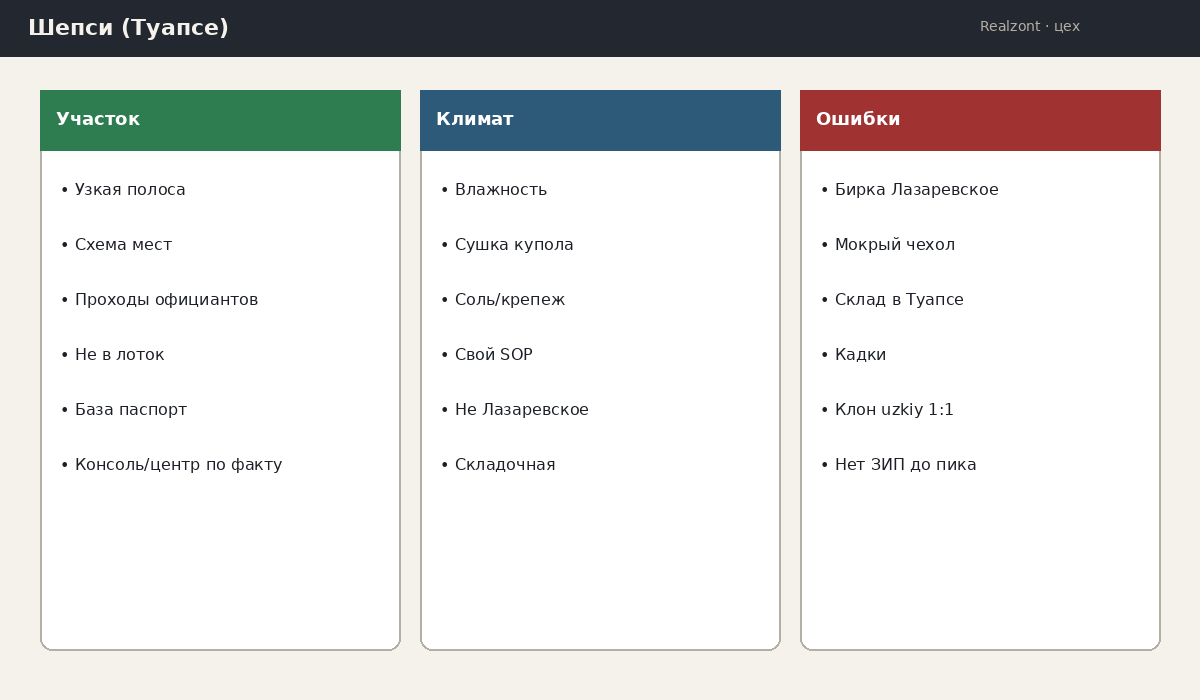This screenshot has width=1200, height=700.
Task: Select the Участок column header
Action: click(x=220, y=120)
